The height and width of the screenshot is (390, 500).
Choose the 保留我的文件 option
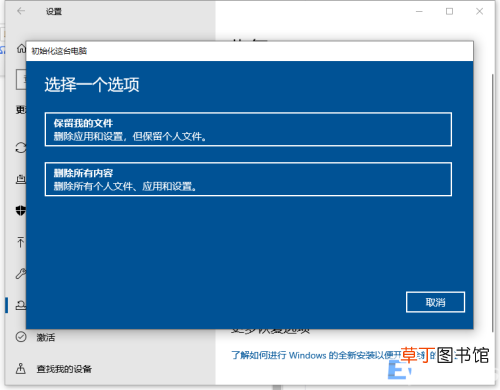coord(248,129)
